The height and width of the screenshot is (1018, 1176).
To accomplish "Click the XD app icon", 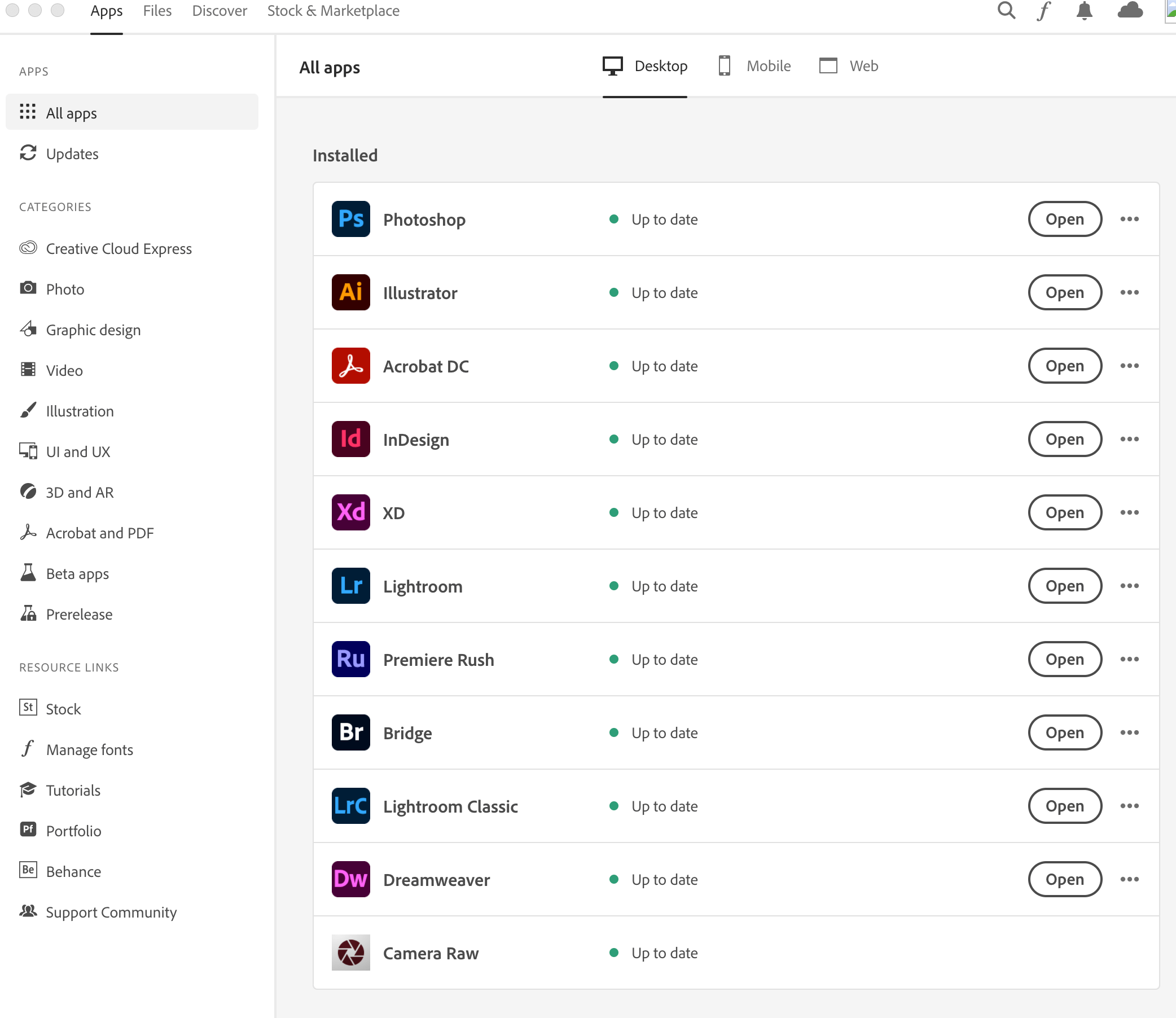I will pyautogui.click(x=350, y=512).
